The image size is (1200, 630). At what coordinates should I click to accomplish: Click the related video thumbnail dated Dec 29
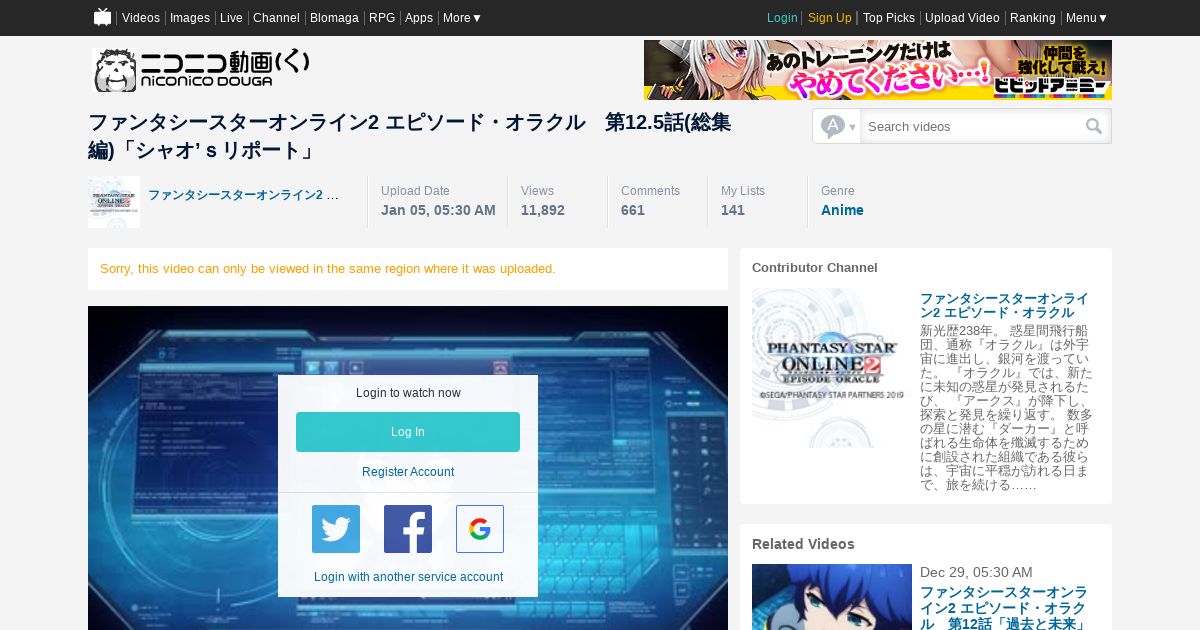[x=832, y=597]
